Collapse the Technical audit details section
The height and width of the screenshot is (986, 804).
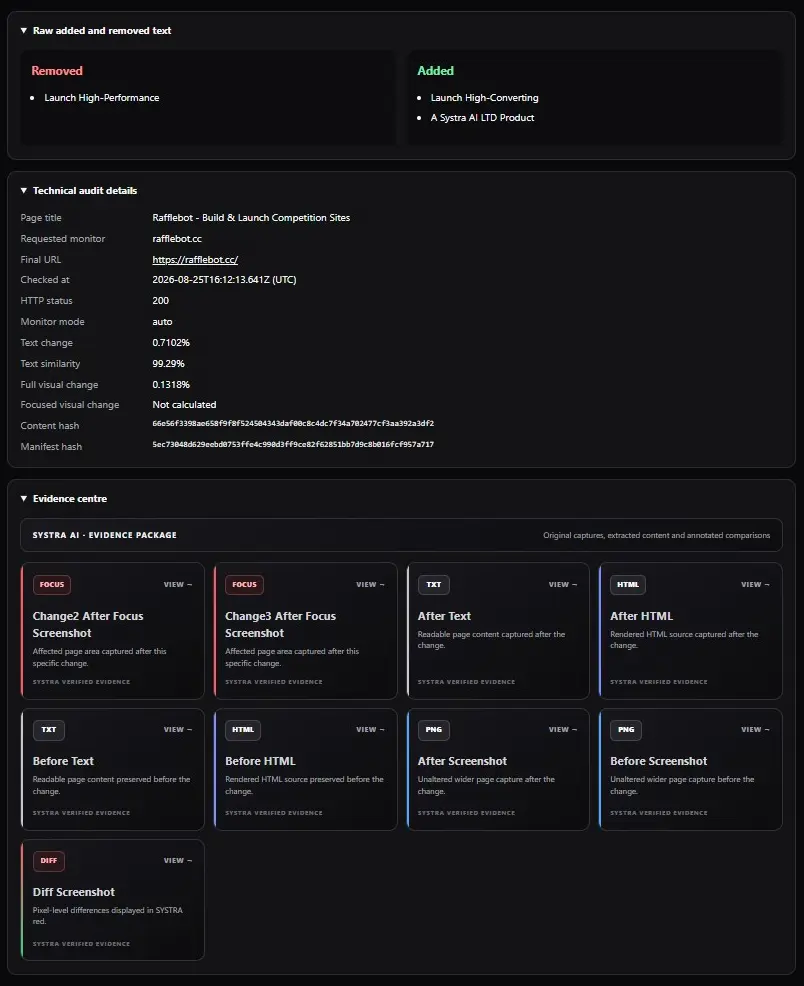(x=79, y=191)
